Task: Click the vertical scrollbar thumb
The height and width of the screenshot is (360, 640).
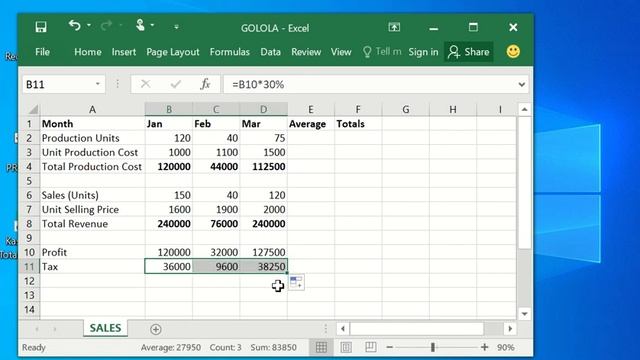Action: pos(524,182)
